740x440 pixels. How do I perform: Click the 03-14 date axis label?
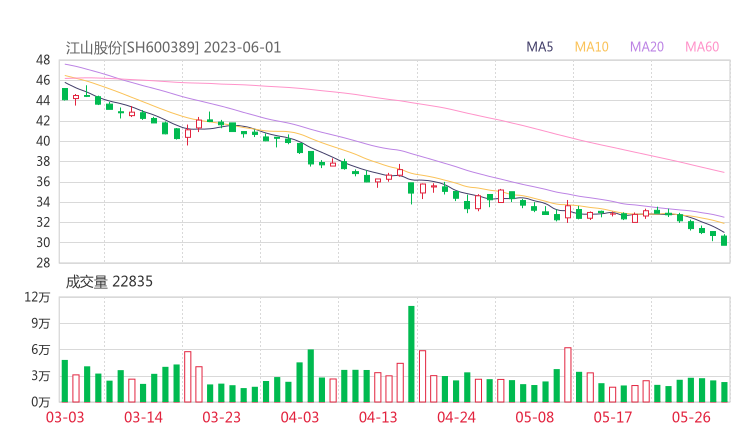point(143,417)
